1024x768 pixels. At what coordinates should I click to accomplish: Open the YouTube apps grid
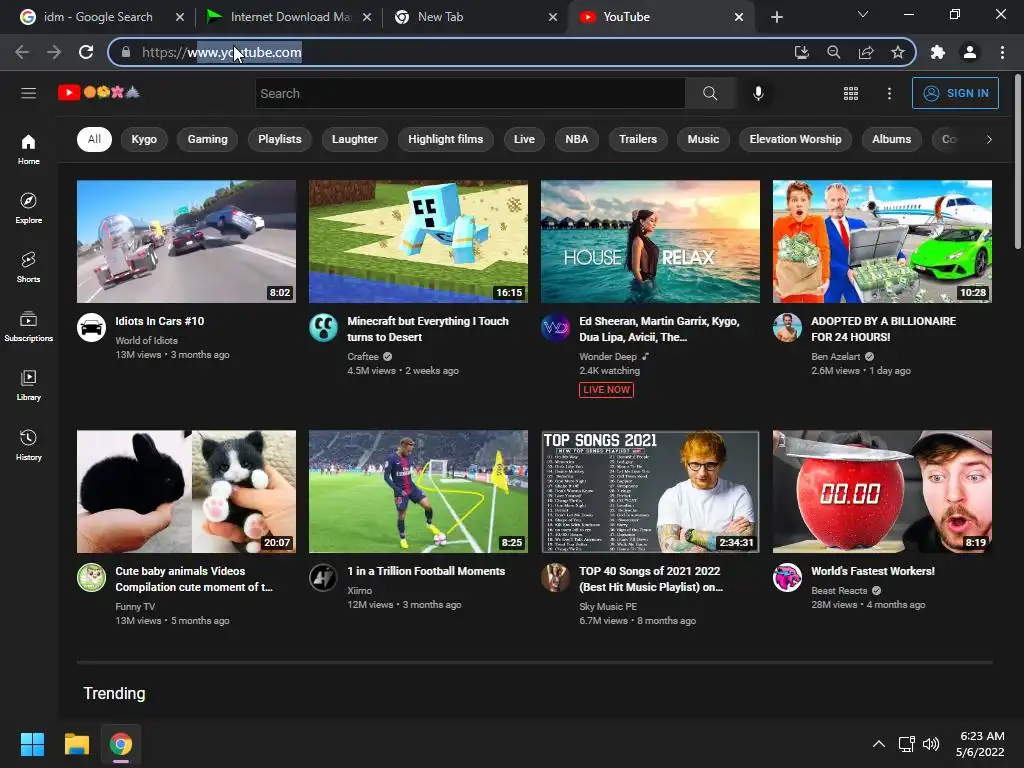(x=850, y=93)
